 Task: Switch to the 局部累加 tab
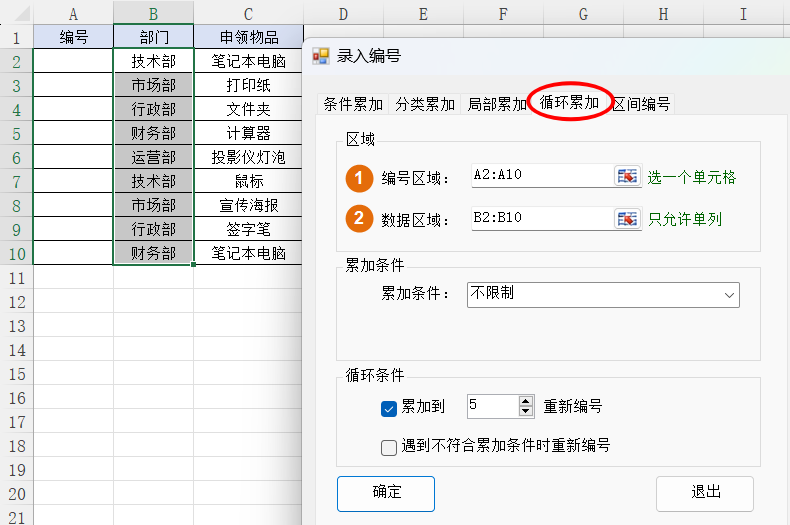click(496, 104)
